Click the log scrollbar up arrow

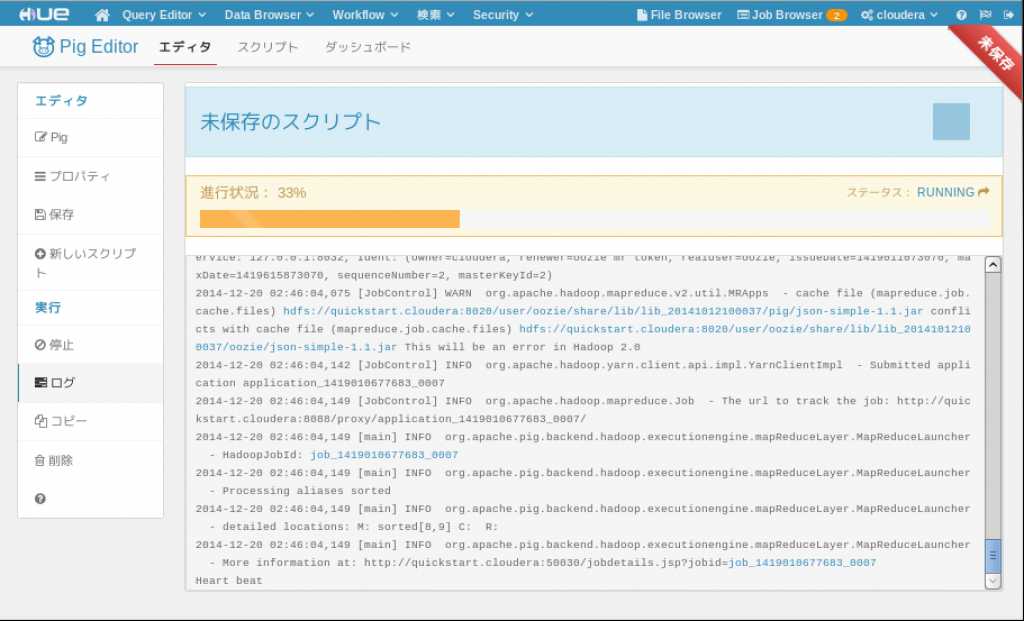point(993,264)
